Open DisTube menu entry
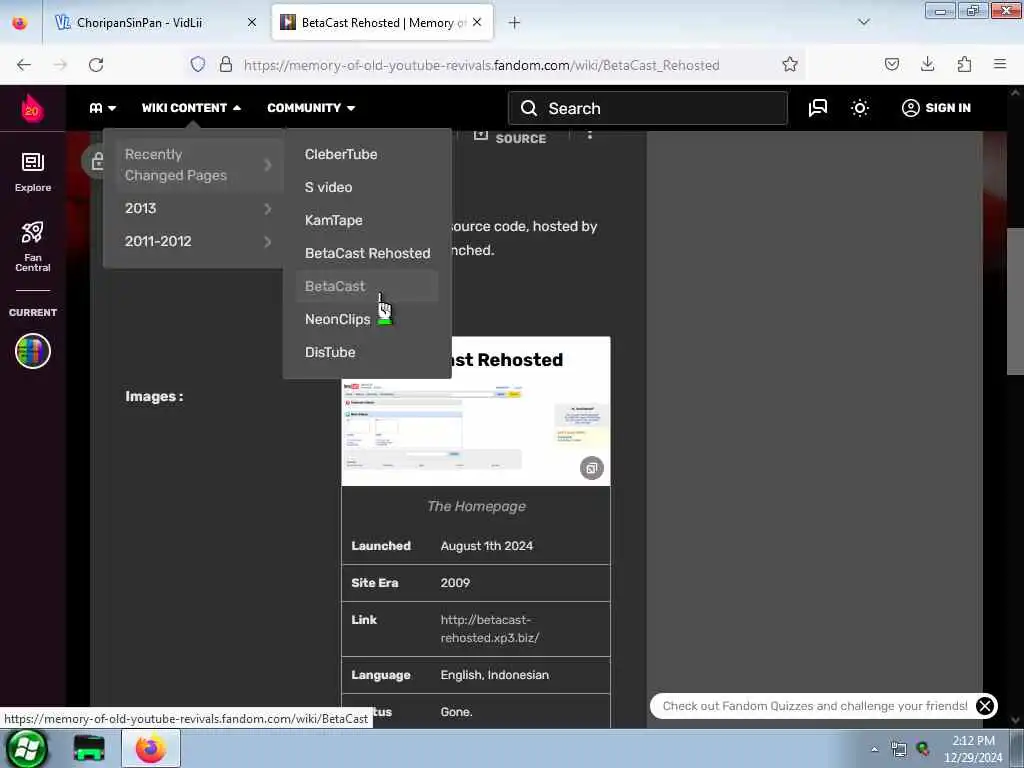 [330, 352]
